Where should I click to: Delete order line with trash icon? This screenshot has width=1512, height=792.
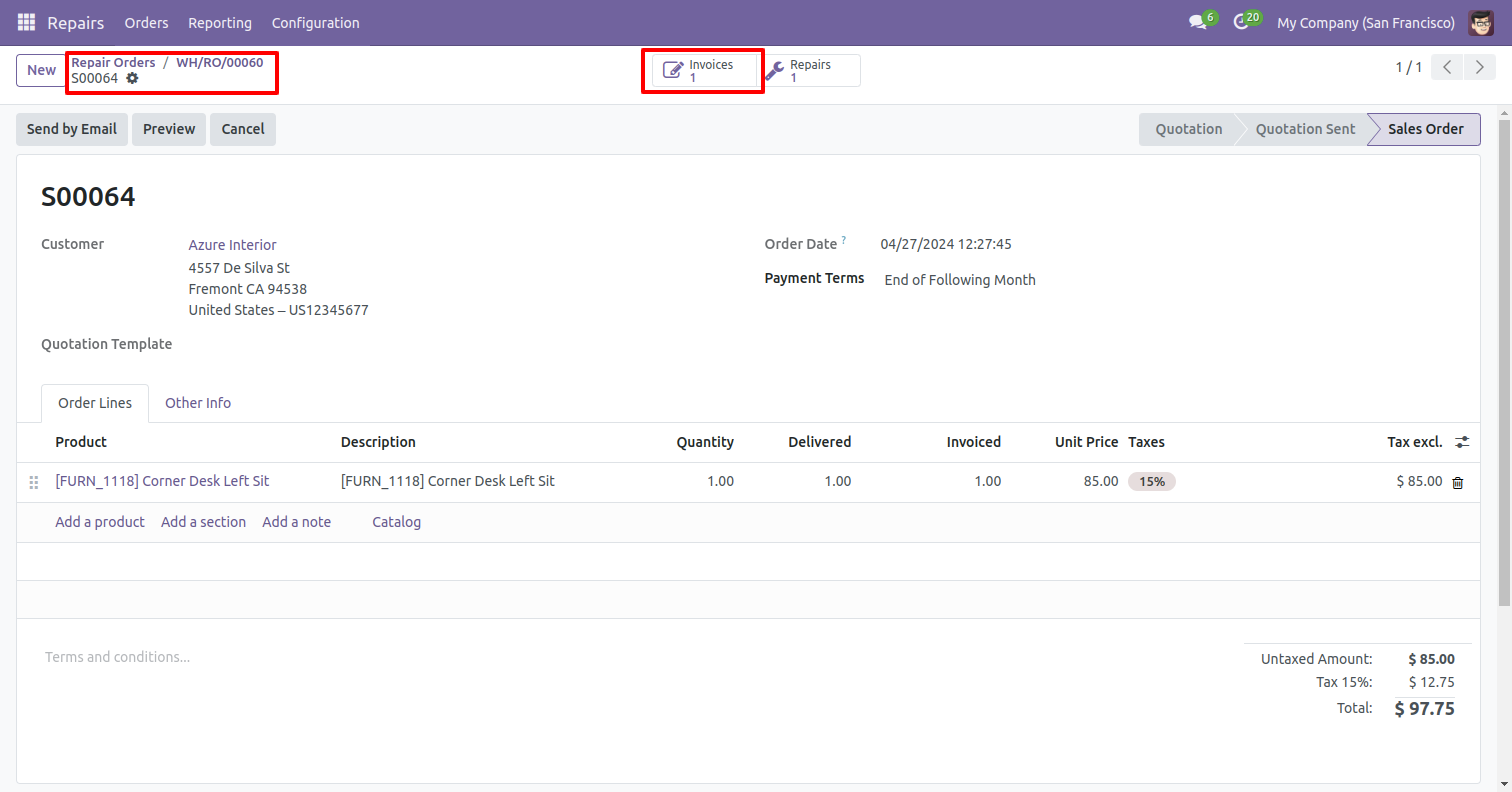point(1457,482)
